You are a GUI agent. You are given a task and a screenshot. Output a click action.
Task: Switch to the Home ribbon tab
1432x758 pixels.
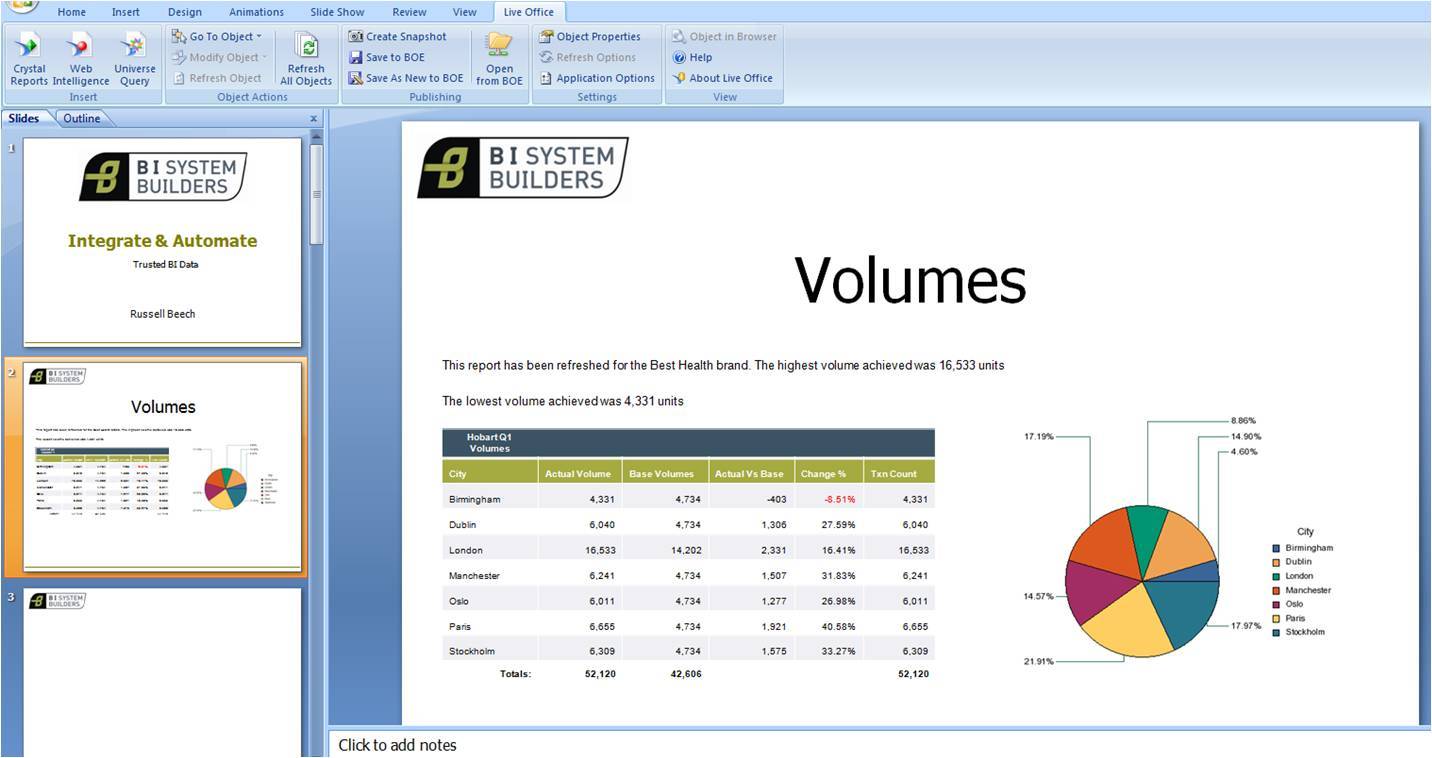71,12
